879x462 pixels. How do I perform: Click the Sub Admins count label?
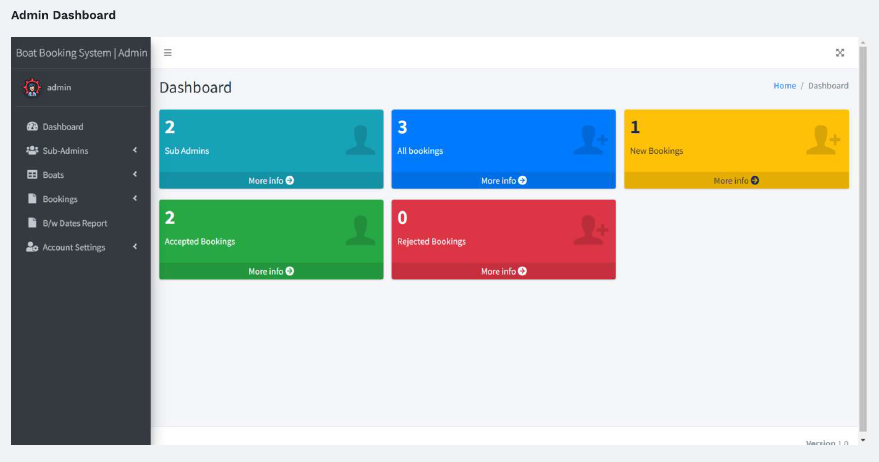point(187,151)
